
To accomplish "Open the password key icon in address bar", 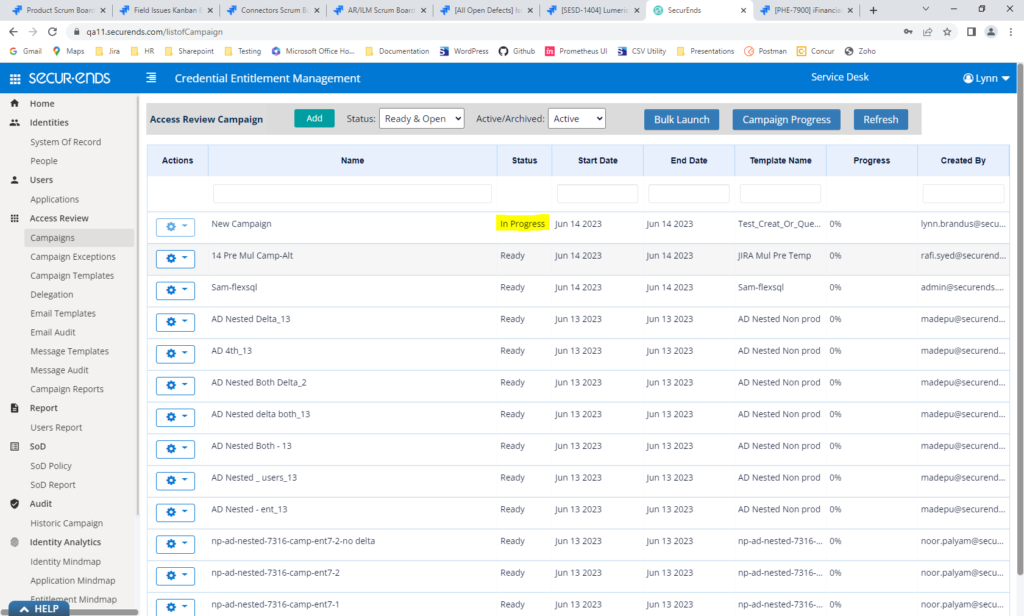I will (x=908, y=31).
